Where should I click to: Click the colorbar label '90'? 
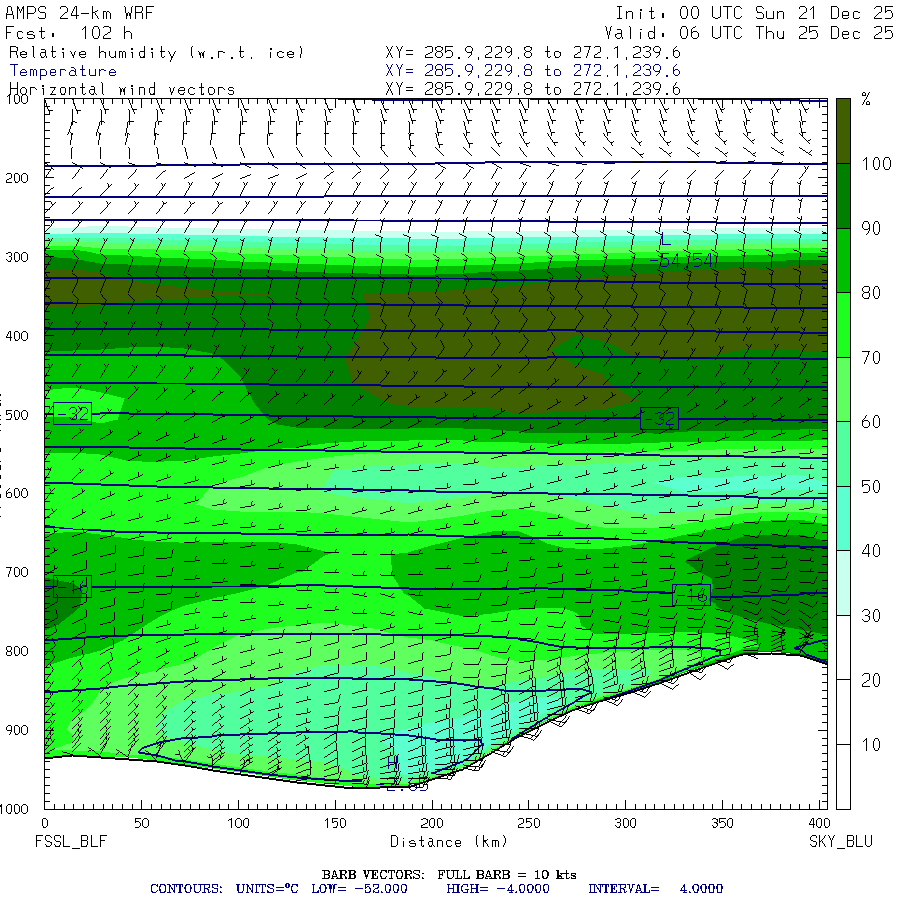[871, 228]
